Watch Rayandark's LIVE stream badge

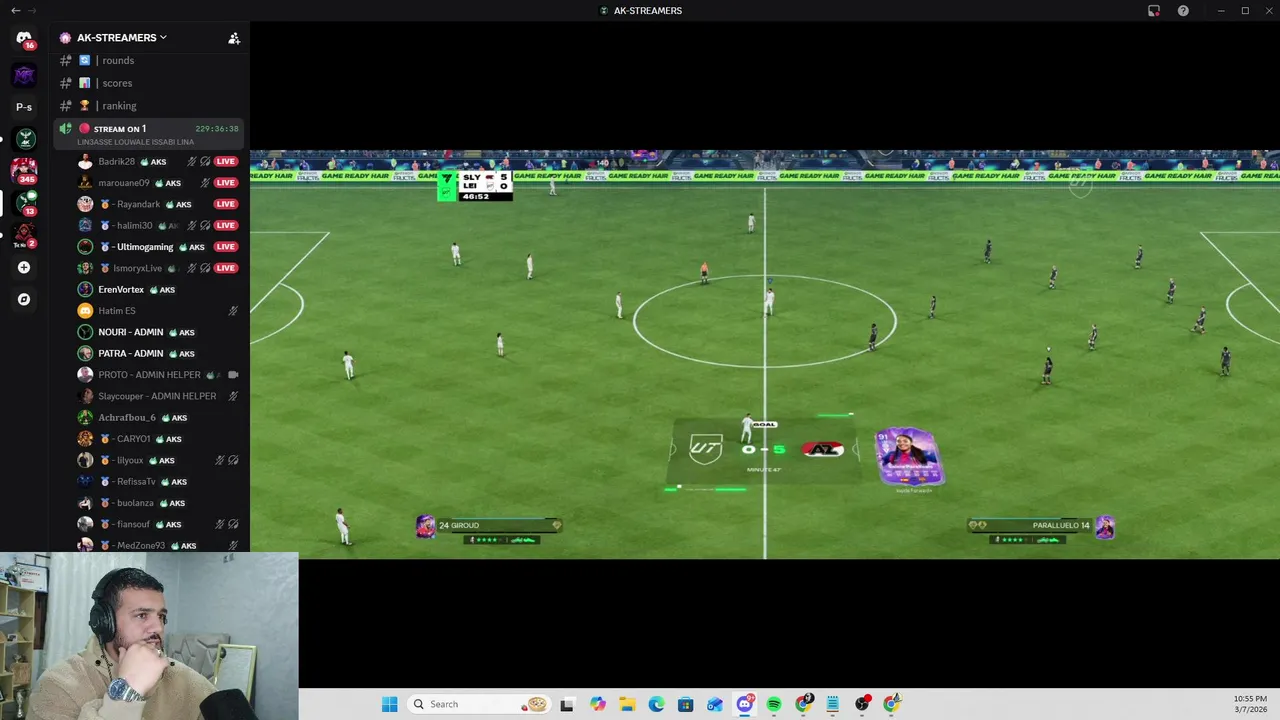226,204
